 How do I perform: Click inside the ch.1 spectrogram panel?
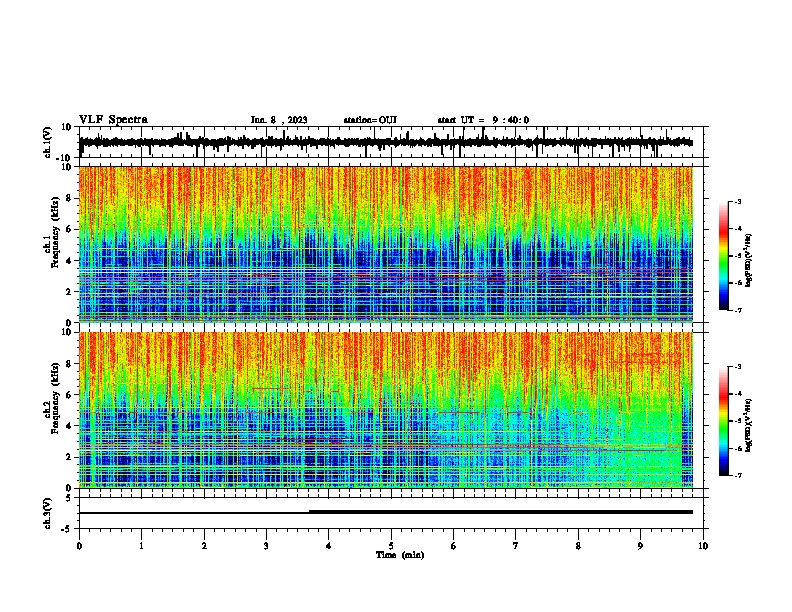pos(386,244)
